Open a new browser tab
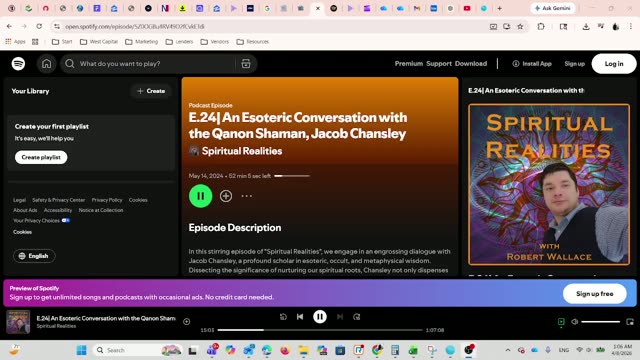 coord(499,8)
